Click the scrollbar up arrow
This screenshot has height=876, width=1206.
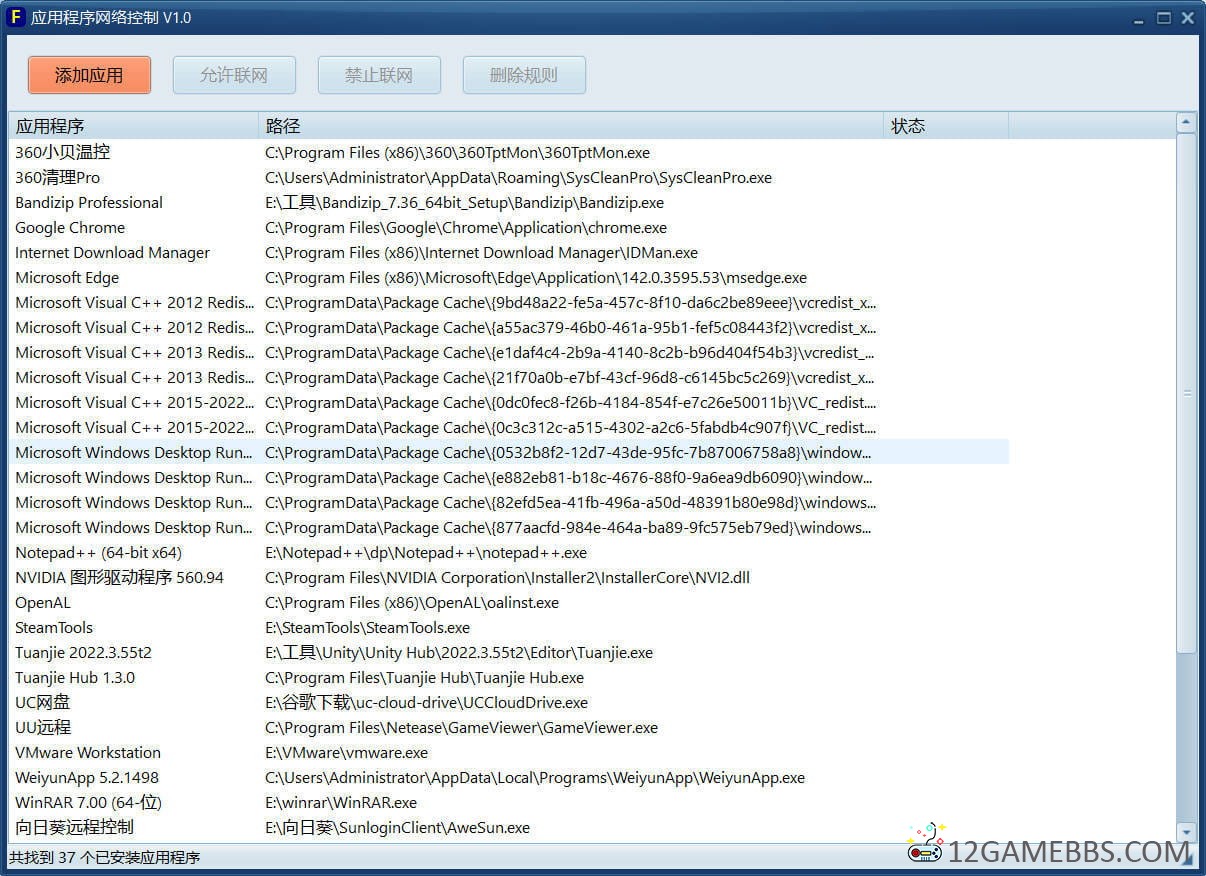point(1186,124)
